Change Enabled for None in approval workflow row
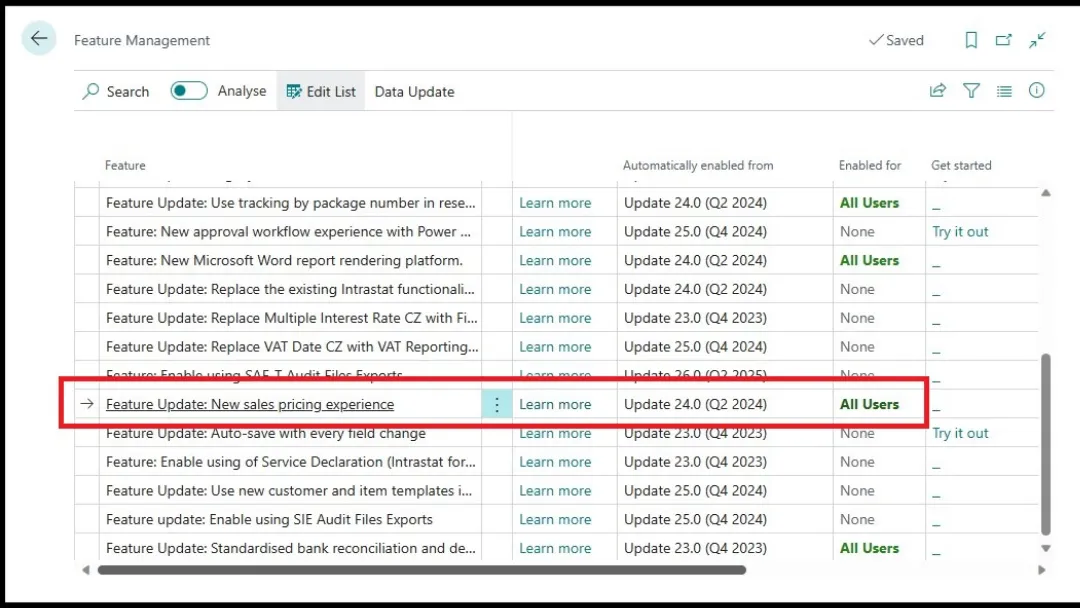1080x608 pixels. point(858,232)
